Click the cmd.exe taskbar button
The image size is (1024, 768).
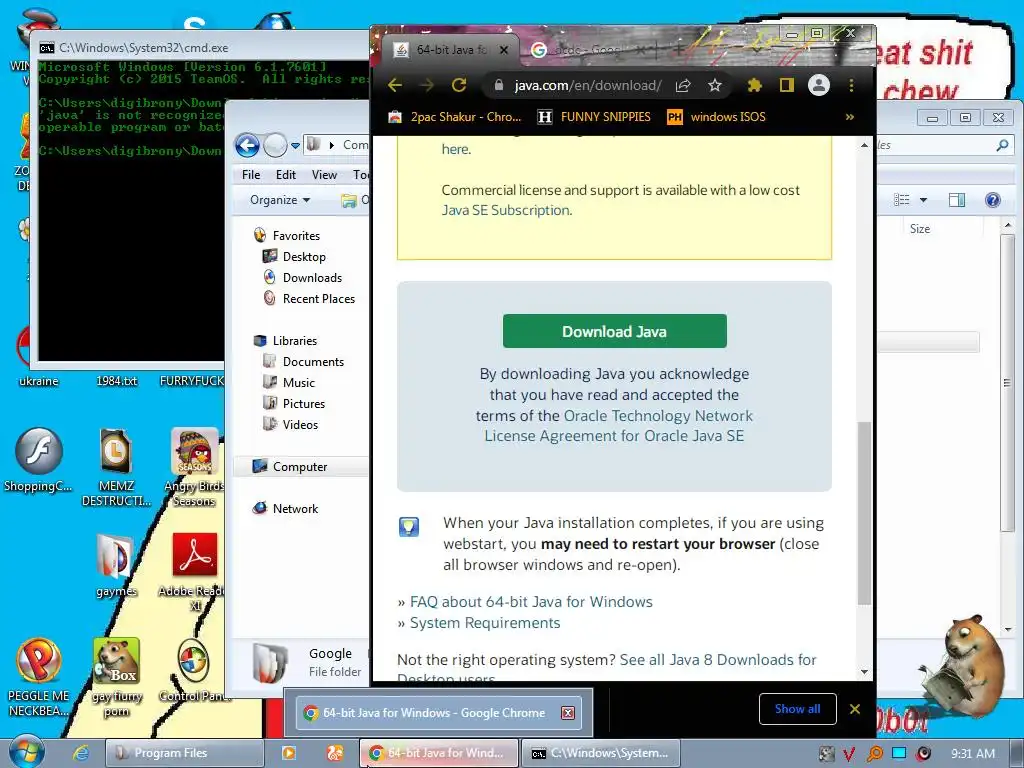coord(601,753)
